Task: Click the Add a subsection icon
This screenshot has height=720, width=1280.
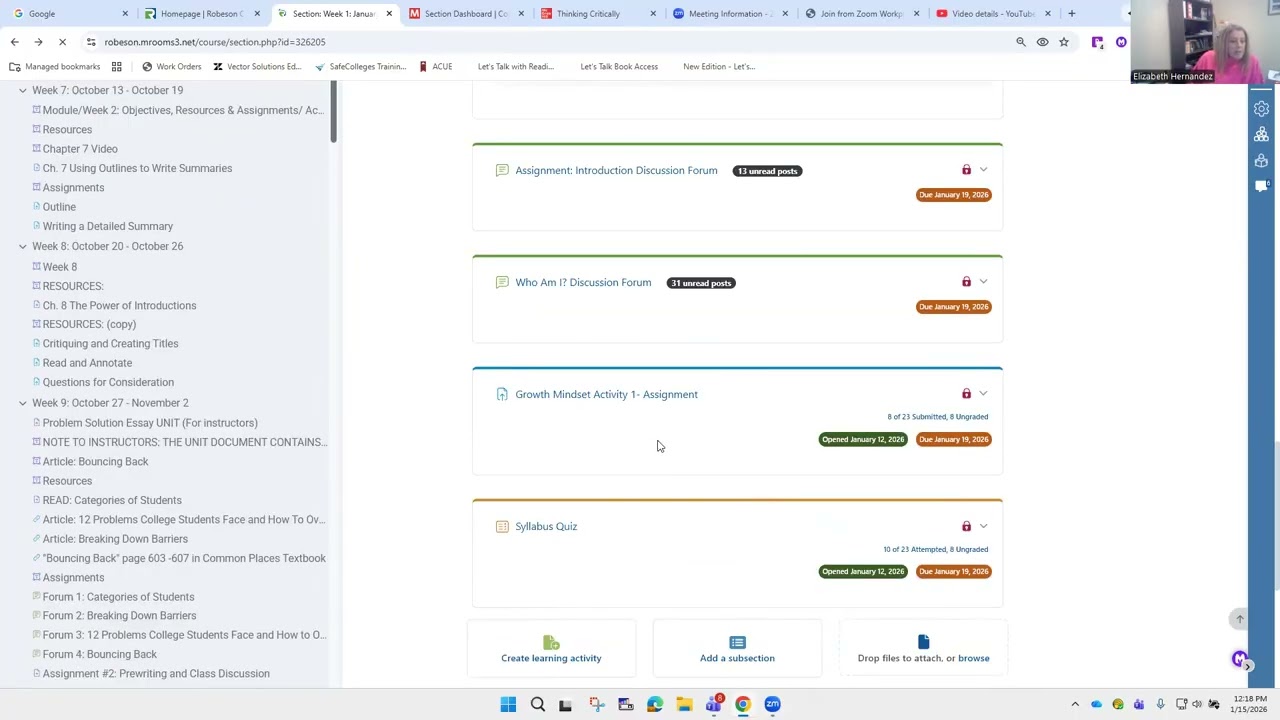Action: pos(737,642)
